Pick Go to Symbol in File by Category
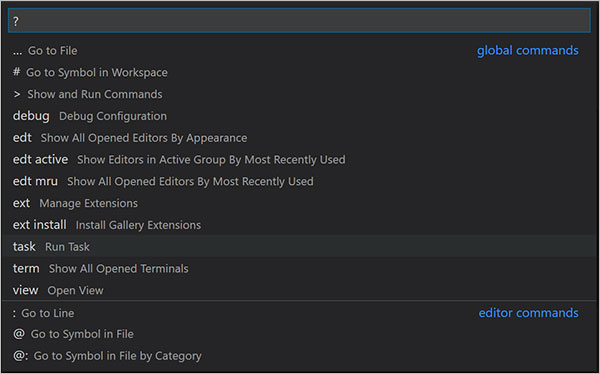600x374 pixels. click(x=299, y=356)
